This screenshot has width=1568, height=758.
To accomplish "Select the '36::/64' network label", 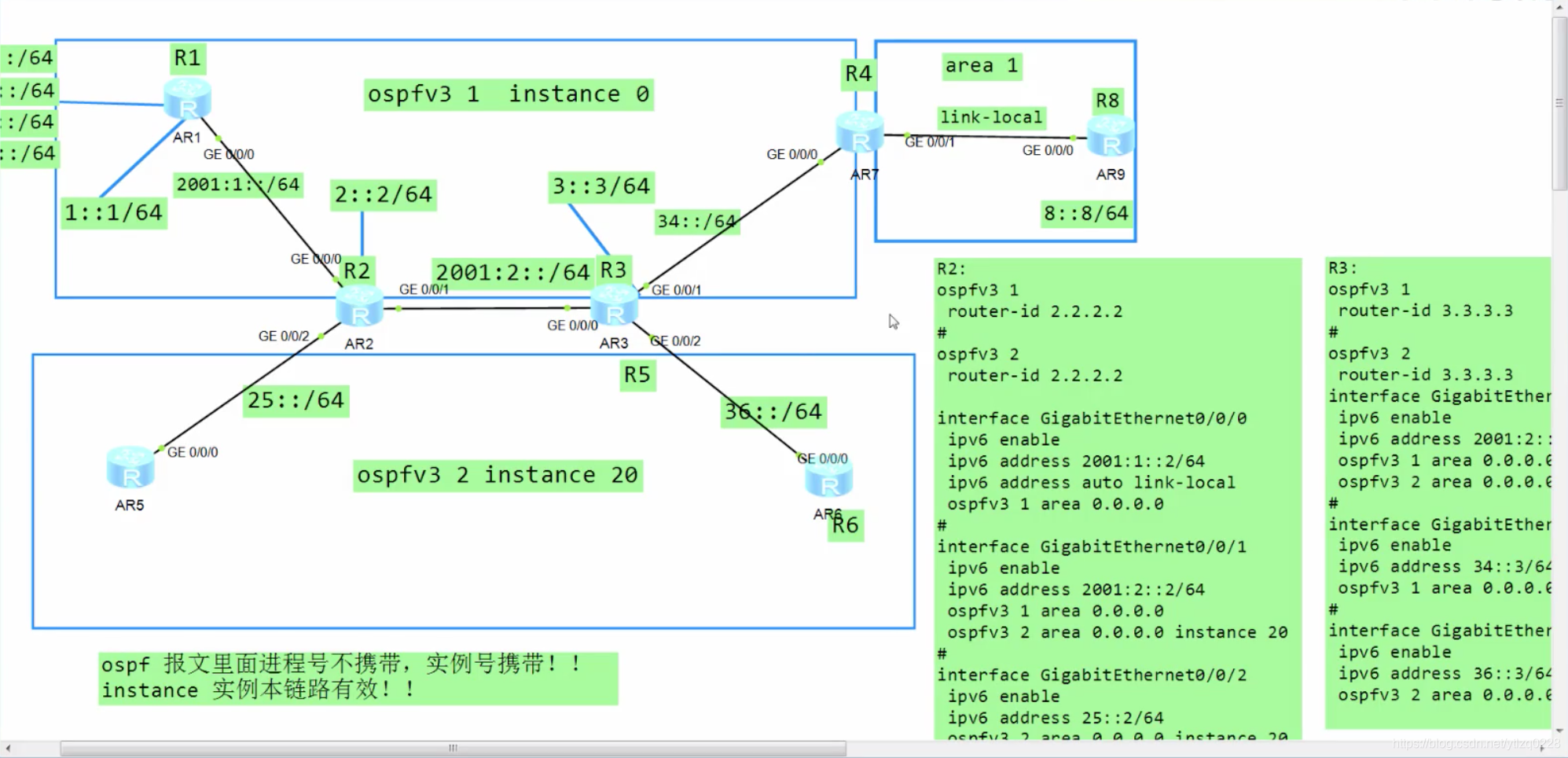I will (773, 412).
